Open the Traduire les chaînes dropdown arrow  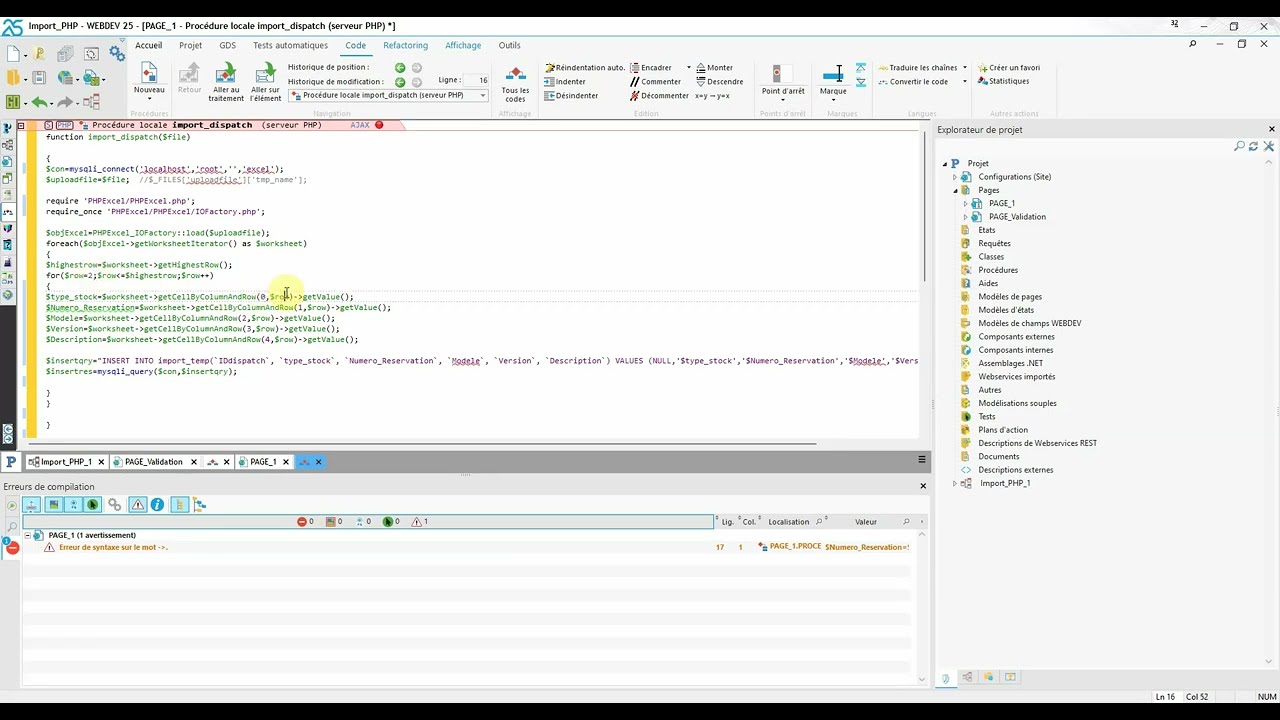tap(965, 68)
